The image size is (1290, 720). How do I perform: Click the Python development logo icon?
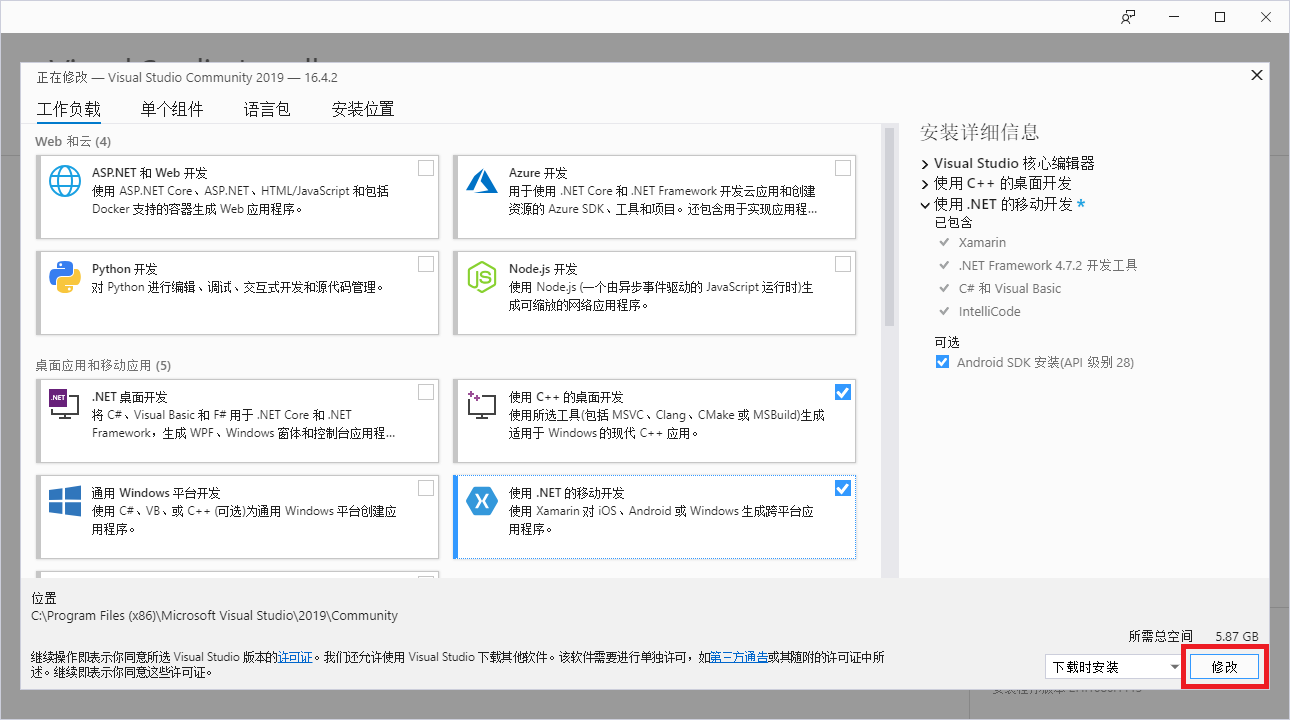[x=65, y=277]
